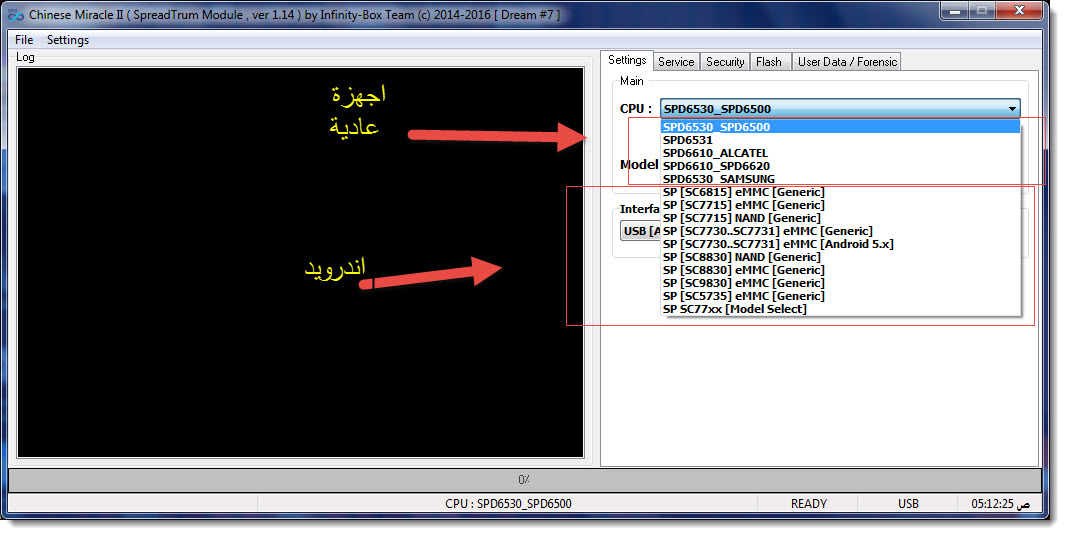The width and height of the screenshot is (1065, 535).
Task: Choose SPD6531 from the CPU list
Action: pos(840,140)
